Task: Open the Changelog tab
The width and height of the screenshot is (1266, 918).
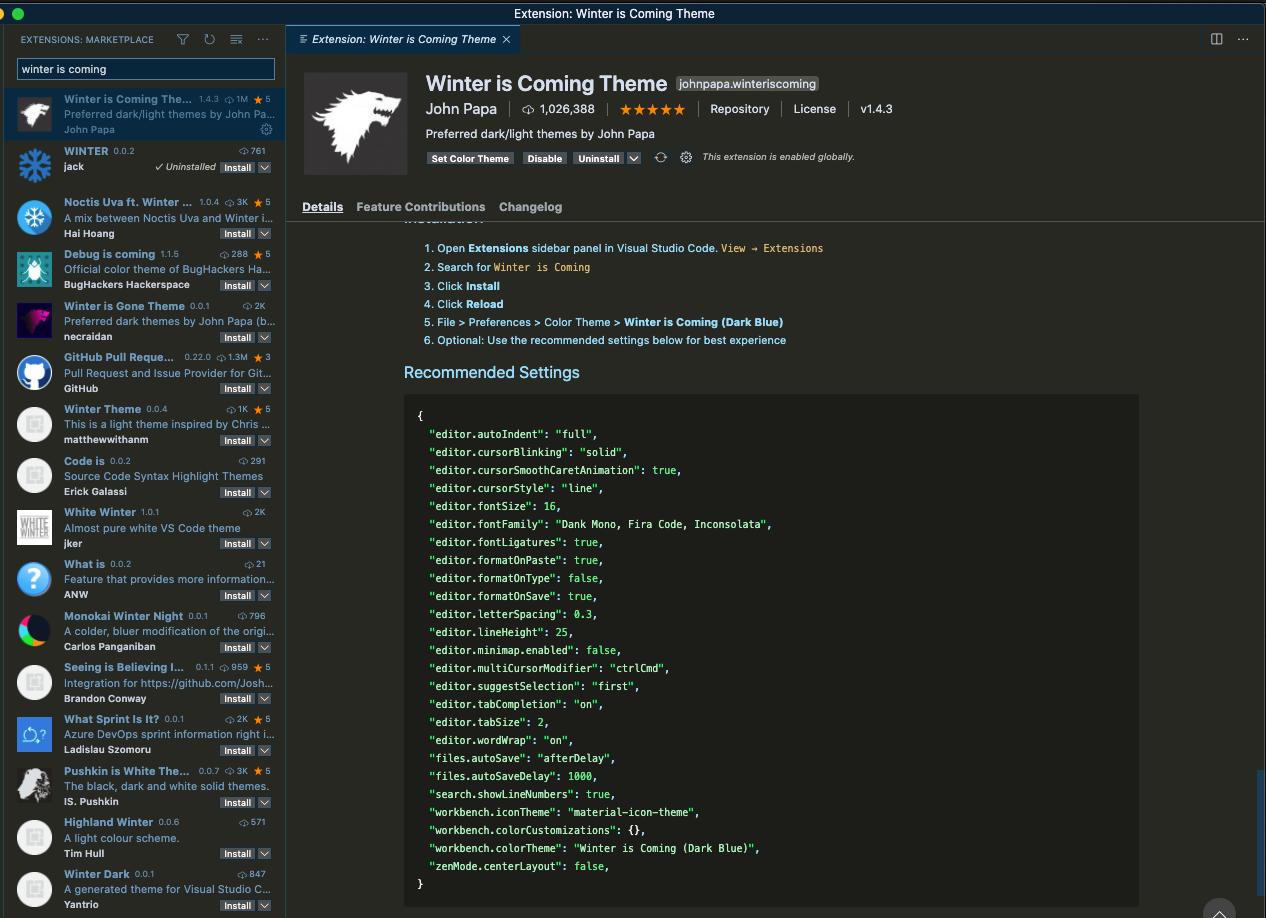Action: tap(530, 207)
